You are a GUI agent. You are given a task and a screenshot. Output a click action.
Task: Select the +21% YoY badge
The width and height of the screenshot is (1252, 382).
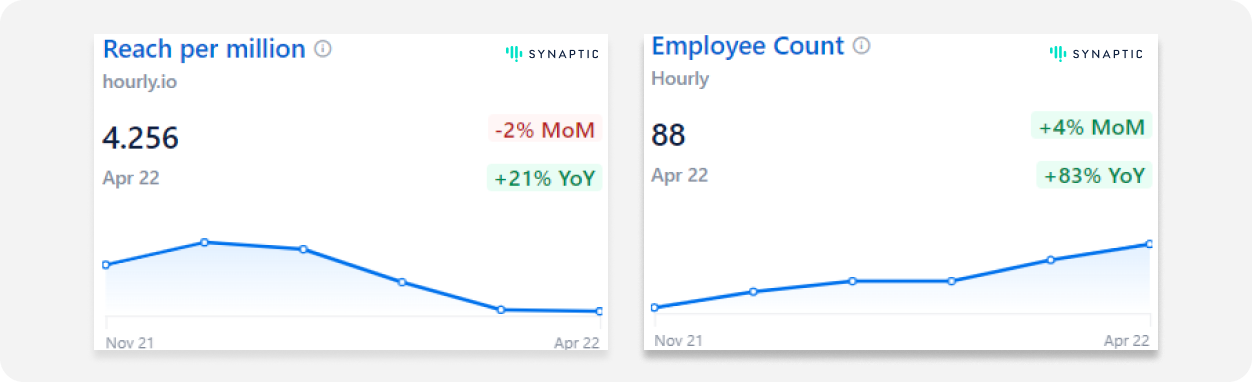[x=545, y=178]
